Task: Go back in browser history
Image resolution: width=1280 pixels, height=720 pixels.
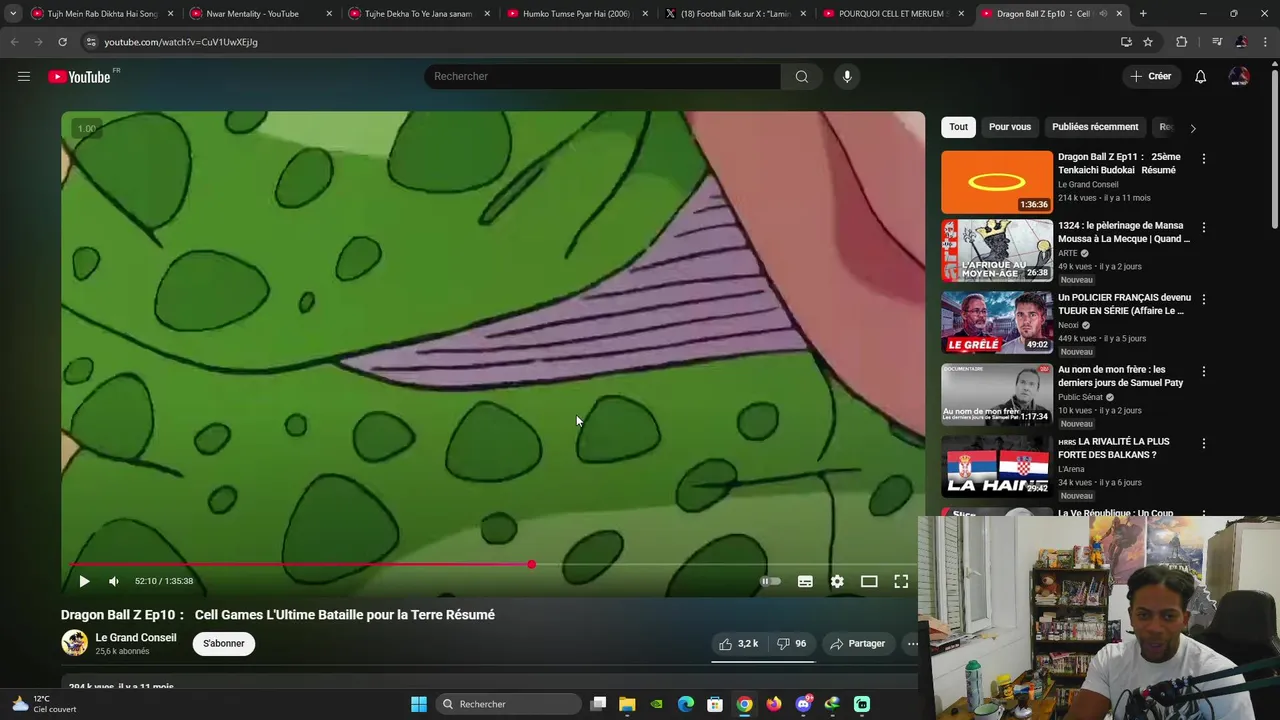Action: (x=14, y=42)
